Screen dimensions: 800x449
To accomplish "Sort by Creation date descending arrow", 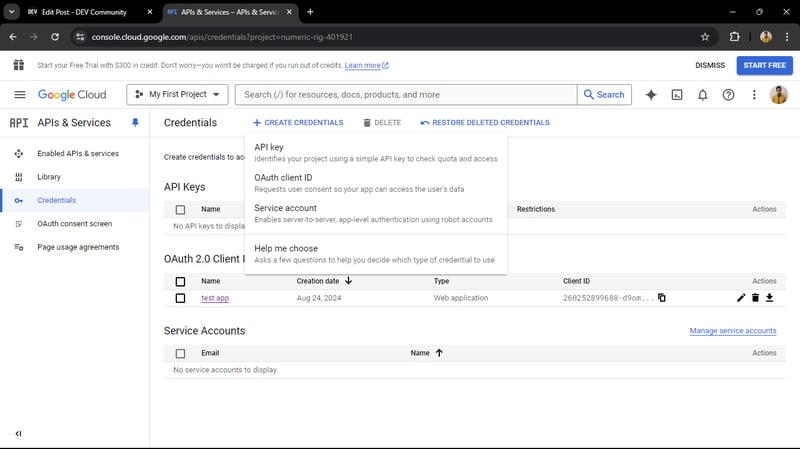I will tap(348, 281).
